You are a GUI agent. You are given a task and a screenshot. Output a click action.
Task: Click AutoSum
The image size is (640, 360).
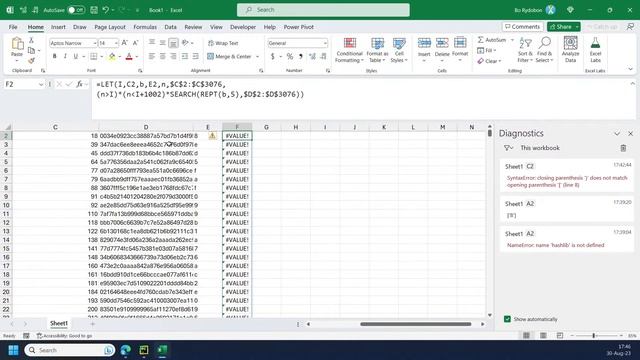coord(492,40)
